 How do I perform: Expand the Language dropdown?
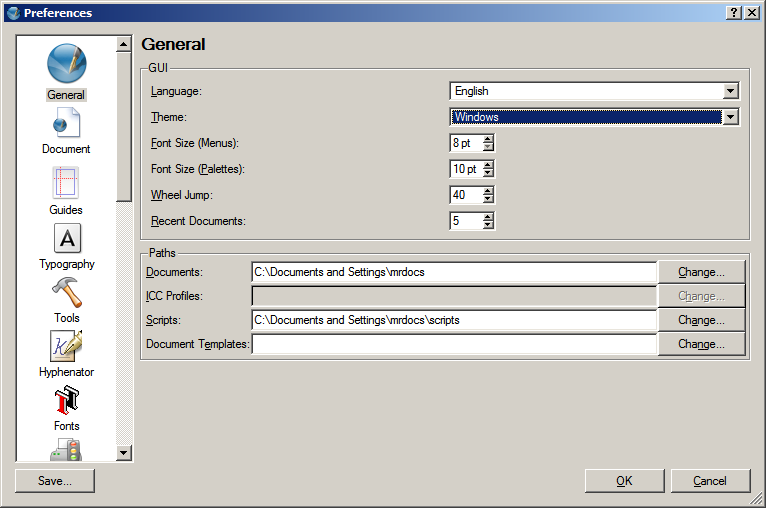(x=730, y=91)
